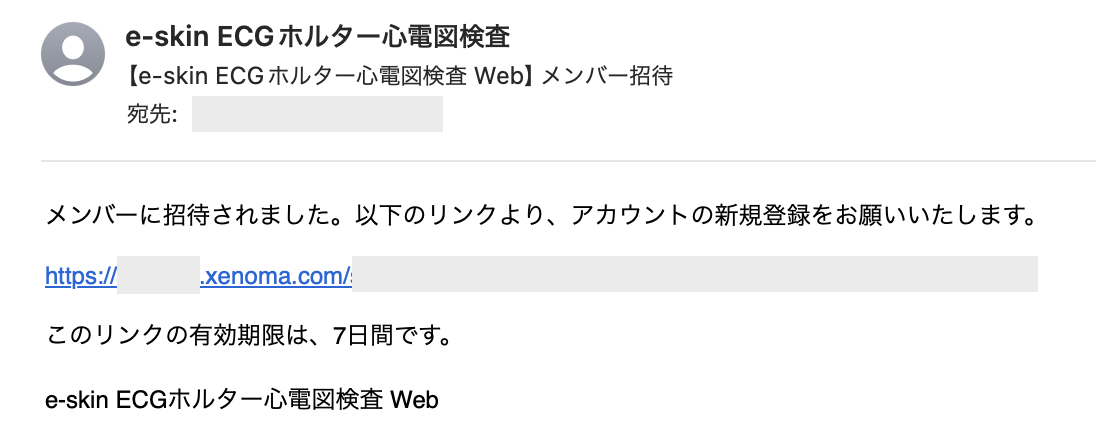Click the redacted subdomain in the invitation URL
This screenshot has width=1096, height=448.
coord(159,275)
